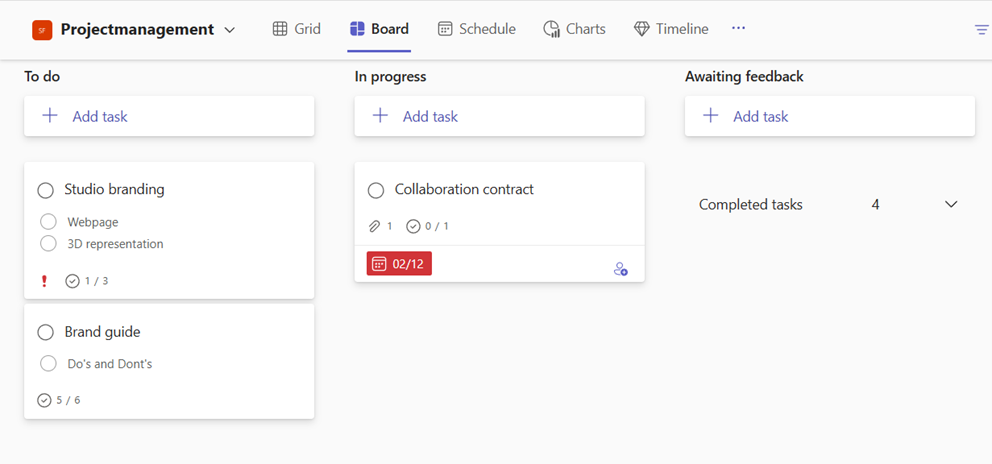Screen dimensions: 992x464
Task: Open the Projectmanagement plan dropdown arrow
Action: point(230,30)
